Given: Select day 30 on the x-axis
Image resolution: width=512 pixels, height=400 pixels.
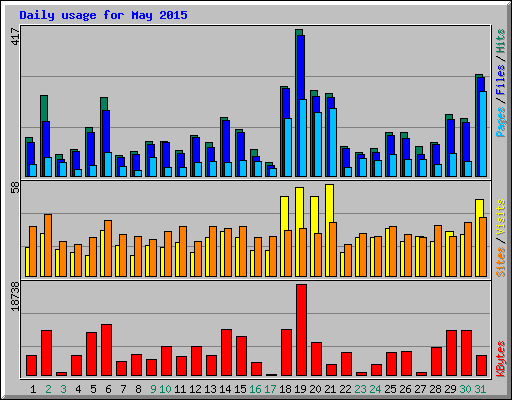Looking at the screenshot, I should [465, 389].
